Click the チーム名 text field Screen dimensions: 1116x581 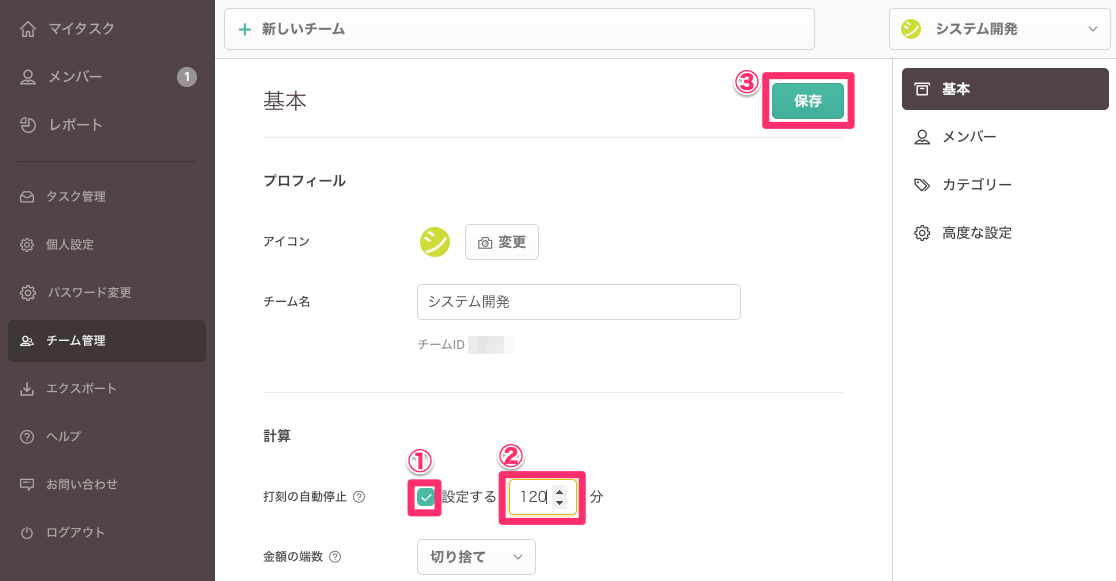click(x=578, y=301)
